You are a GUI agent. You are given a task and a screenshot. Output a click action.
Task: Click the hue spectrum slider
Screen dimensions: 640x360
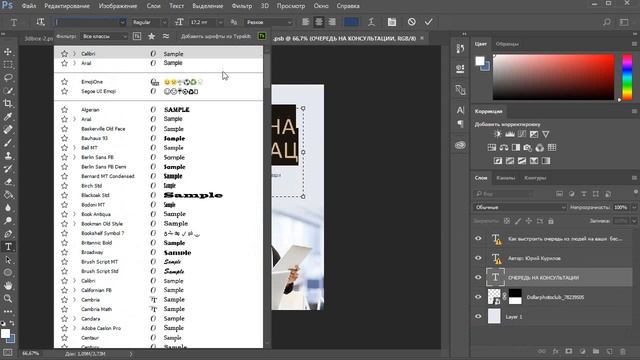627,77
